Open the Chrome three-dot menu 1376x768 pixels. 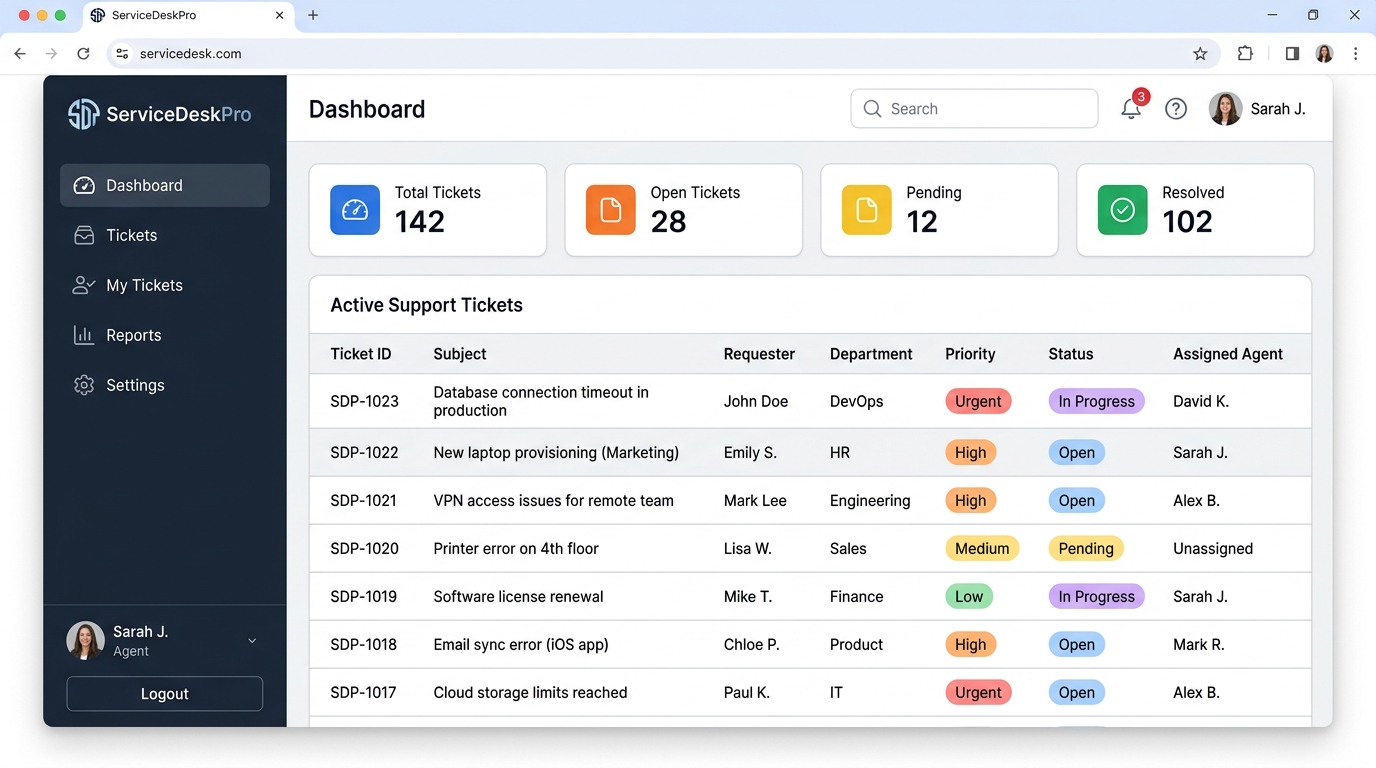click(1355, 54)
